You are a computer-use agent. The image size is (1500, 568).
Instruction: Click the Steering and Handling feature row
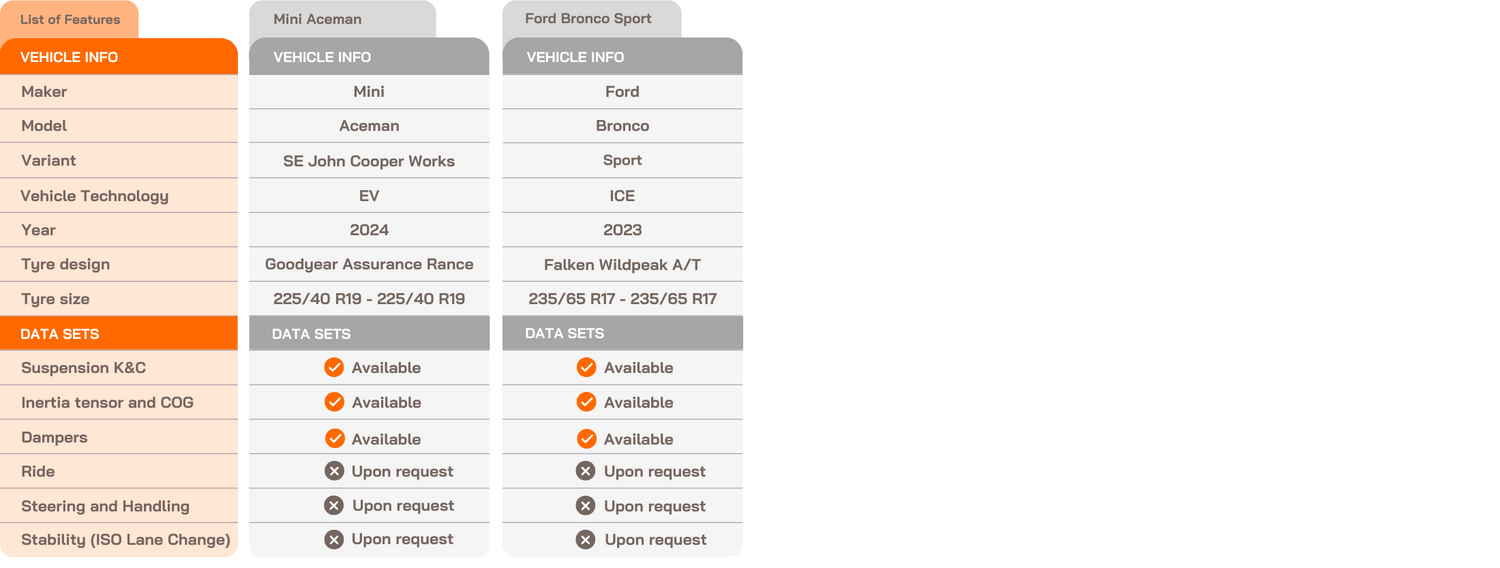(x=105, y=506)
